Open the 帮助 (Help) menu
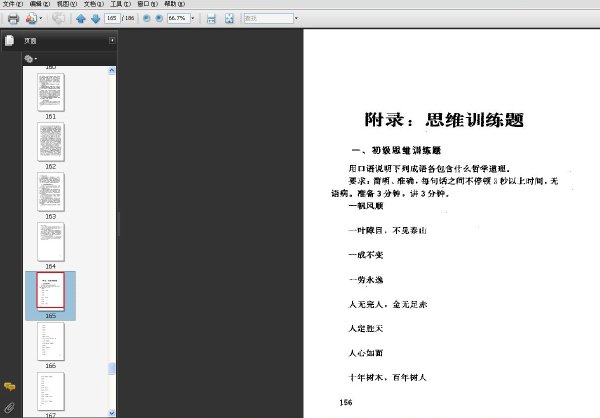The width and height of the screenshot is (600, 418). [174, 4]
